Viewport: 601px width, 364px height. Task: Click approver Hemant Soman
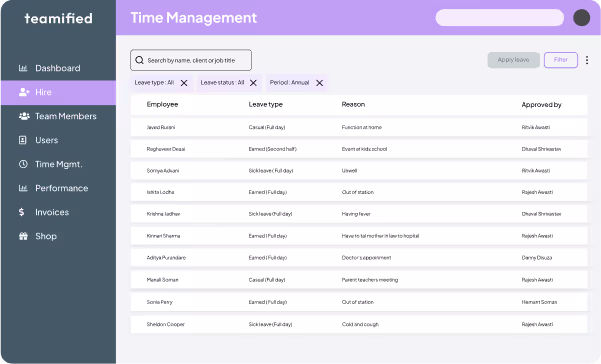539,302
